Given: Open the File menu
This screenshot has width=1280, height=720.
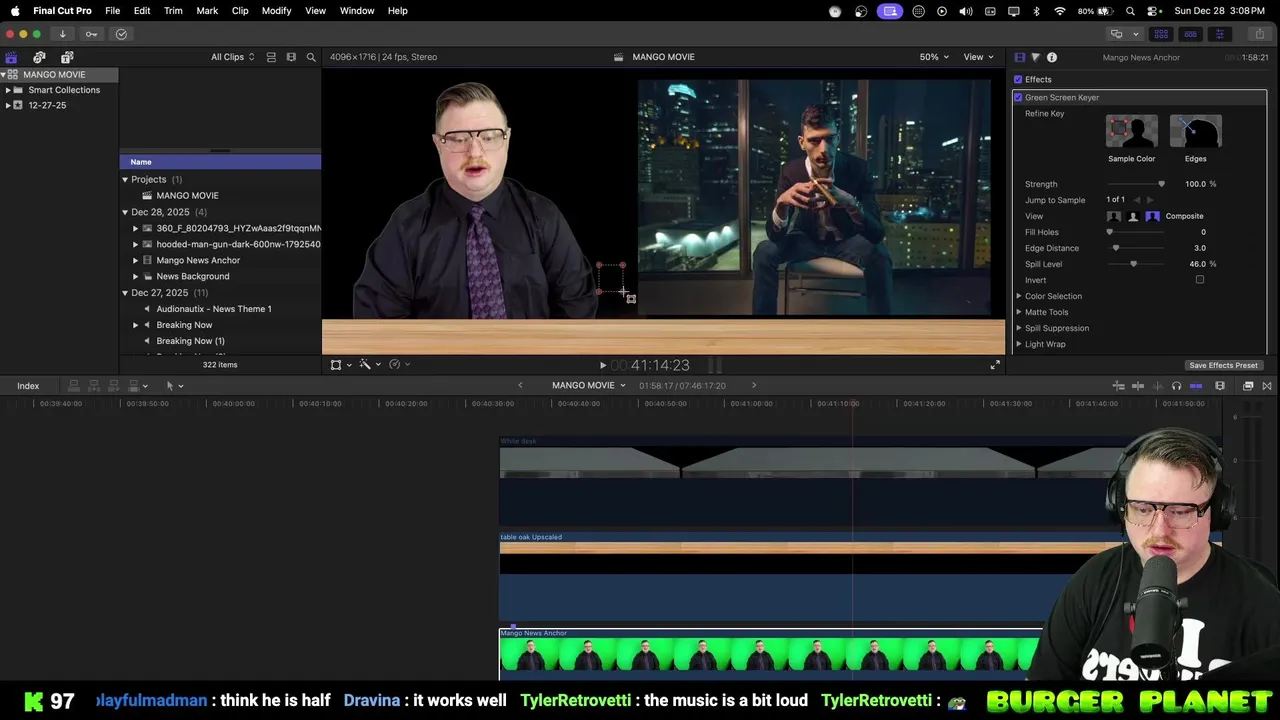Looking at the screenshot, I should (113, 11).
